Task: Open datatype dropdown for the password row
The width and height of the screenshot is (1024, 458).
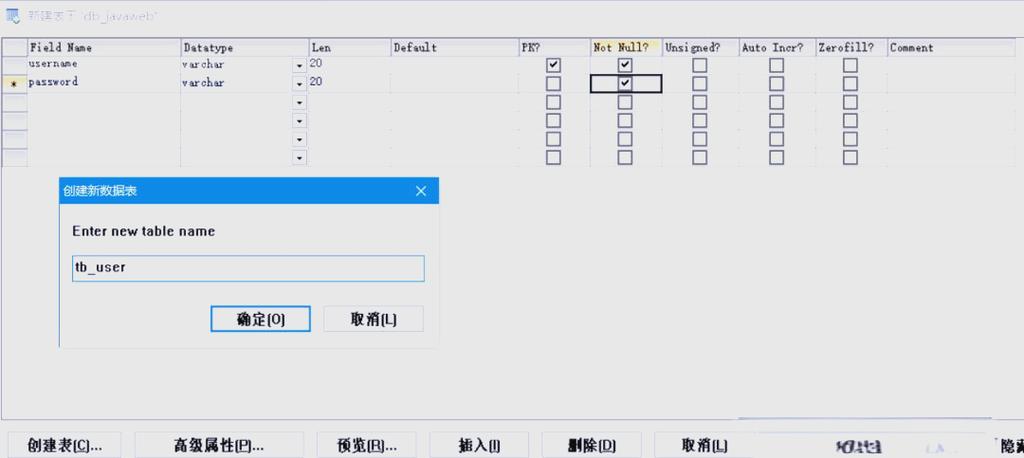Action: click(300, 84)
